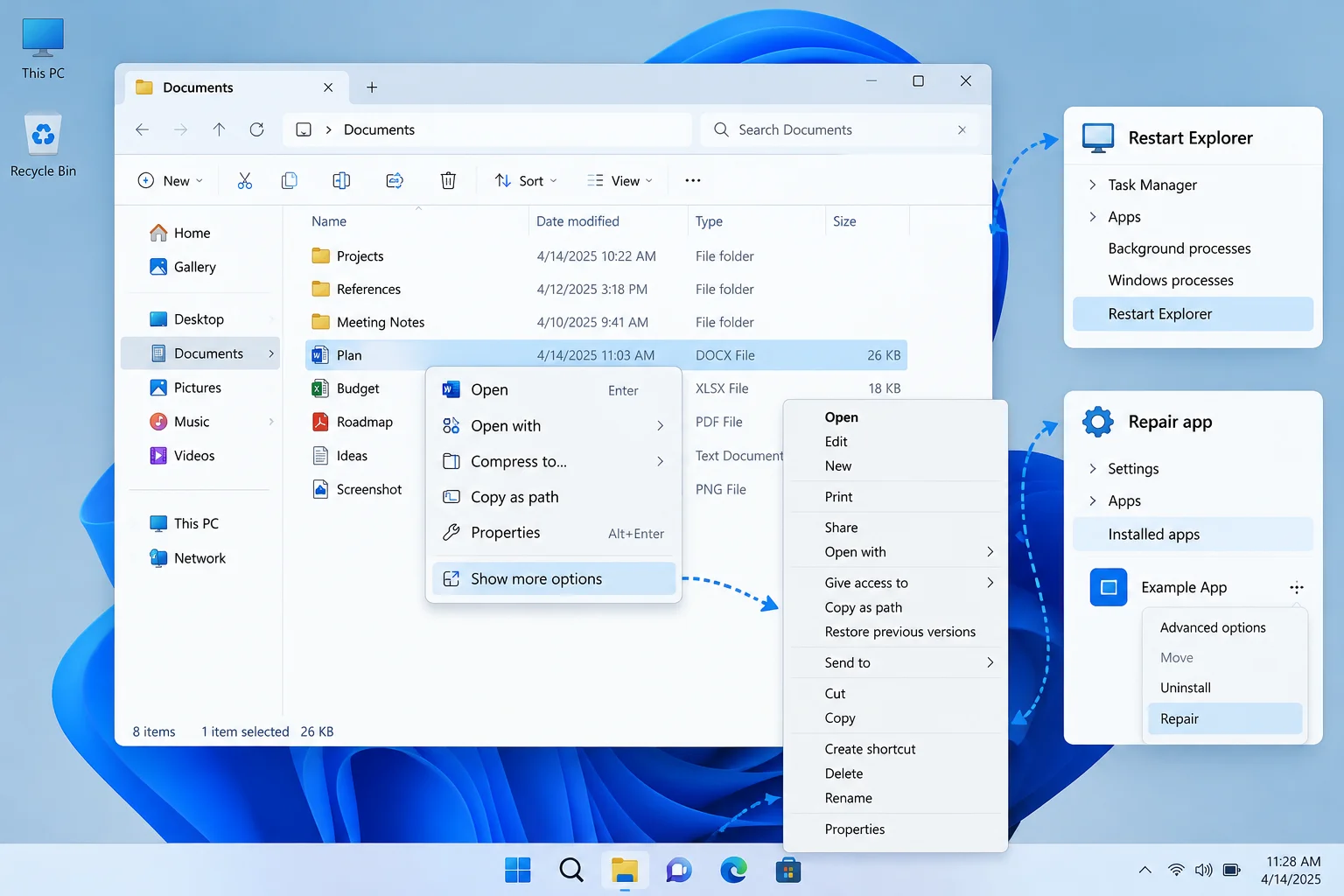Expand Settings in the Repair app panel
1344x896 pixels.
coord(1093,469)
